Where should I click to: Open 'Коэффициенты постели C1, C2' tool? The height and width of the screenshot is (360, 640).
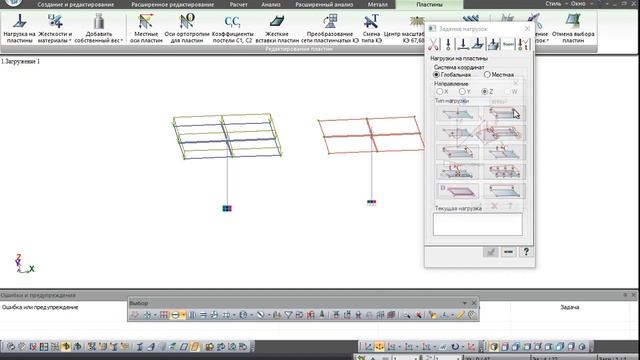coord(232,28)
